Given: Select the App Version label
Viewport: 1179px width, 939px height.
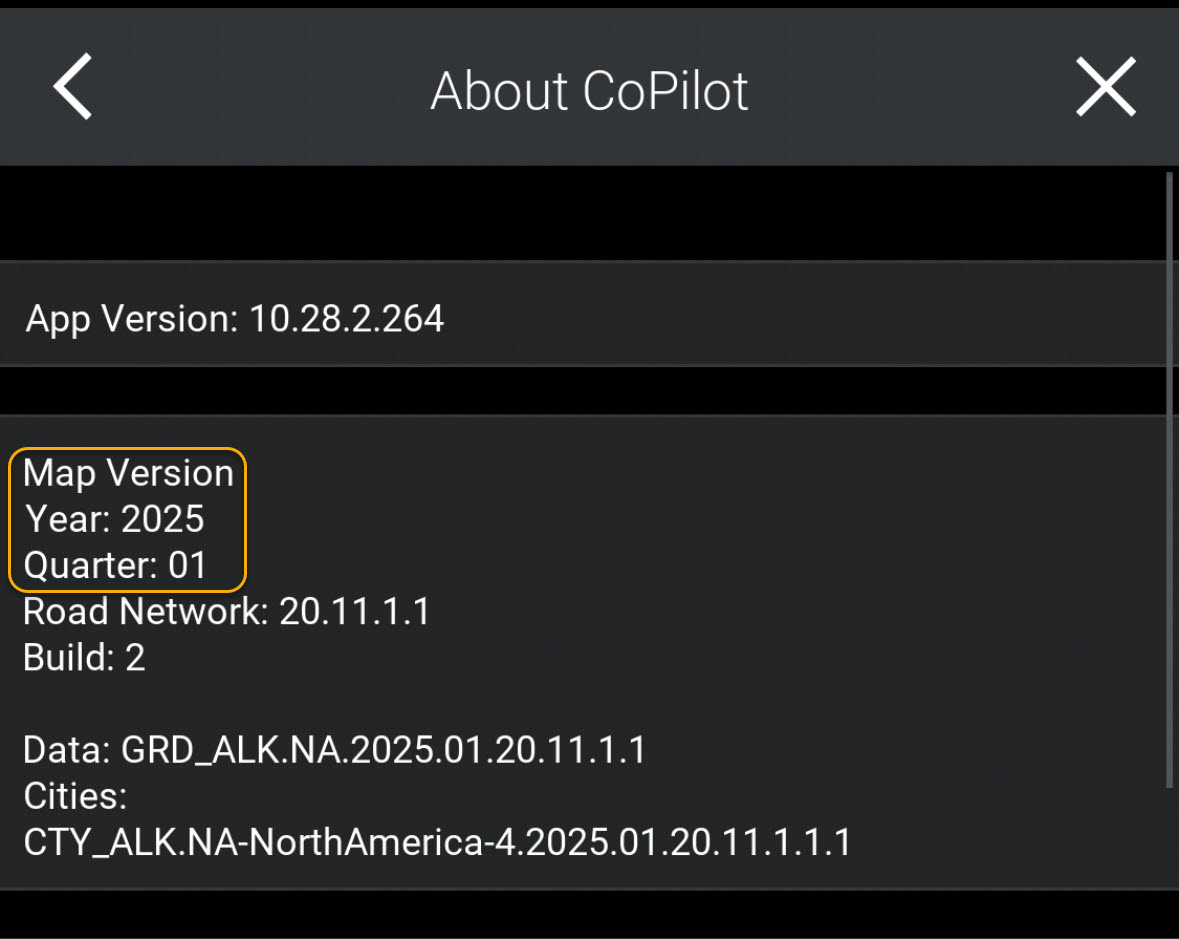Looking at the screenshot, I should pos(132,319).
